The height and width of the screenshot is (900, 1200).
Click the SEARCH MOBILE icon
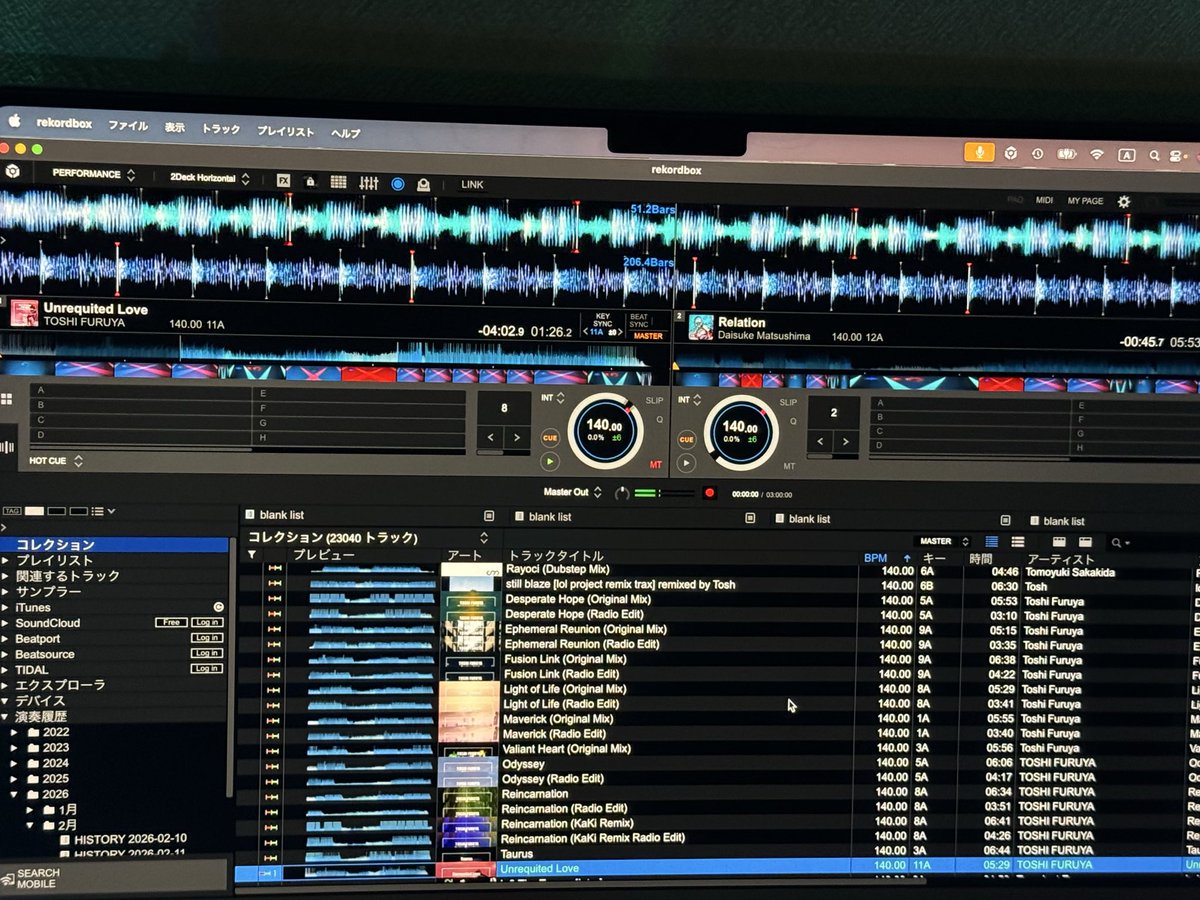tap(8, 879)
